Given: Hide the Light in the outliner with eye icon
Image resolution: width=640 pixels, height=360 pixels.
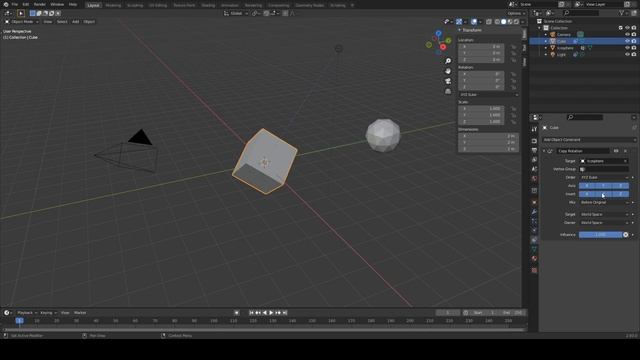Looking at the screenshot, I should pyautogui.click(x=627, y=54).
